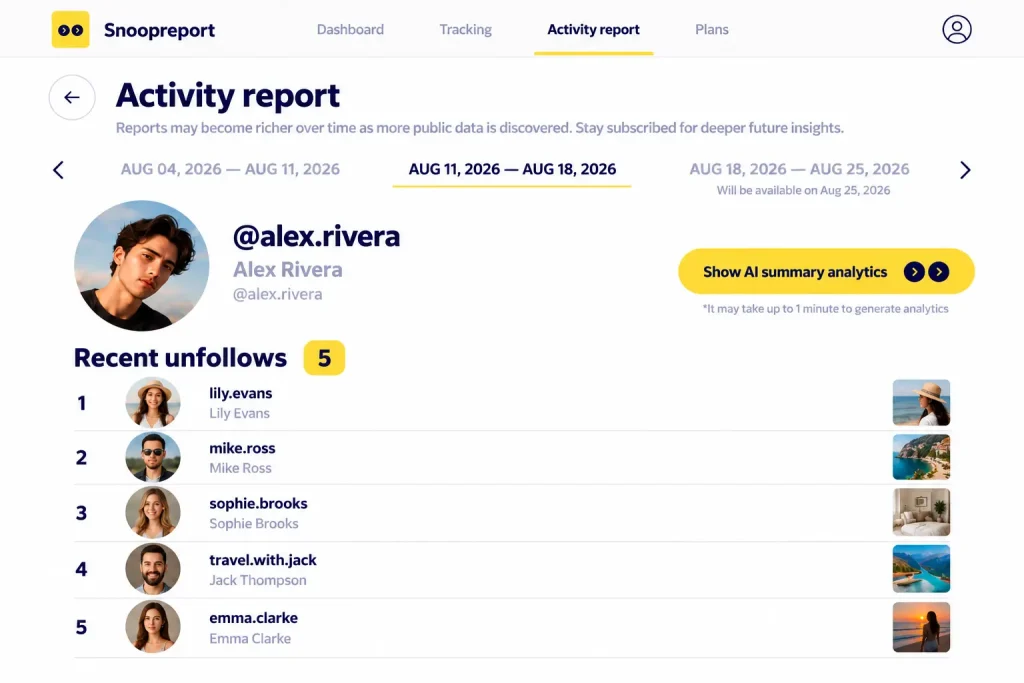1024x683 pixels.
Task: Select AUG 18, 2026 — AUG 25, 2026 range
Action: click(799, 169)
